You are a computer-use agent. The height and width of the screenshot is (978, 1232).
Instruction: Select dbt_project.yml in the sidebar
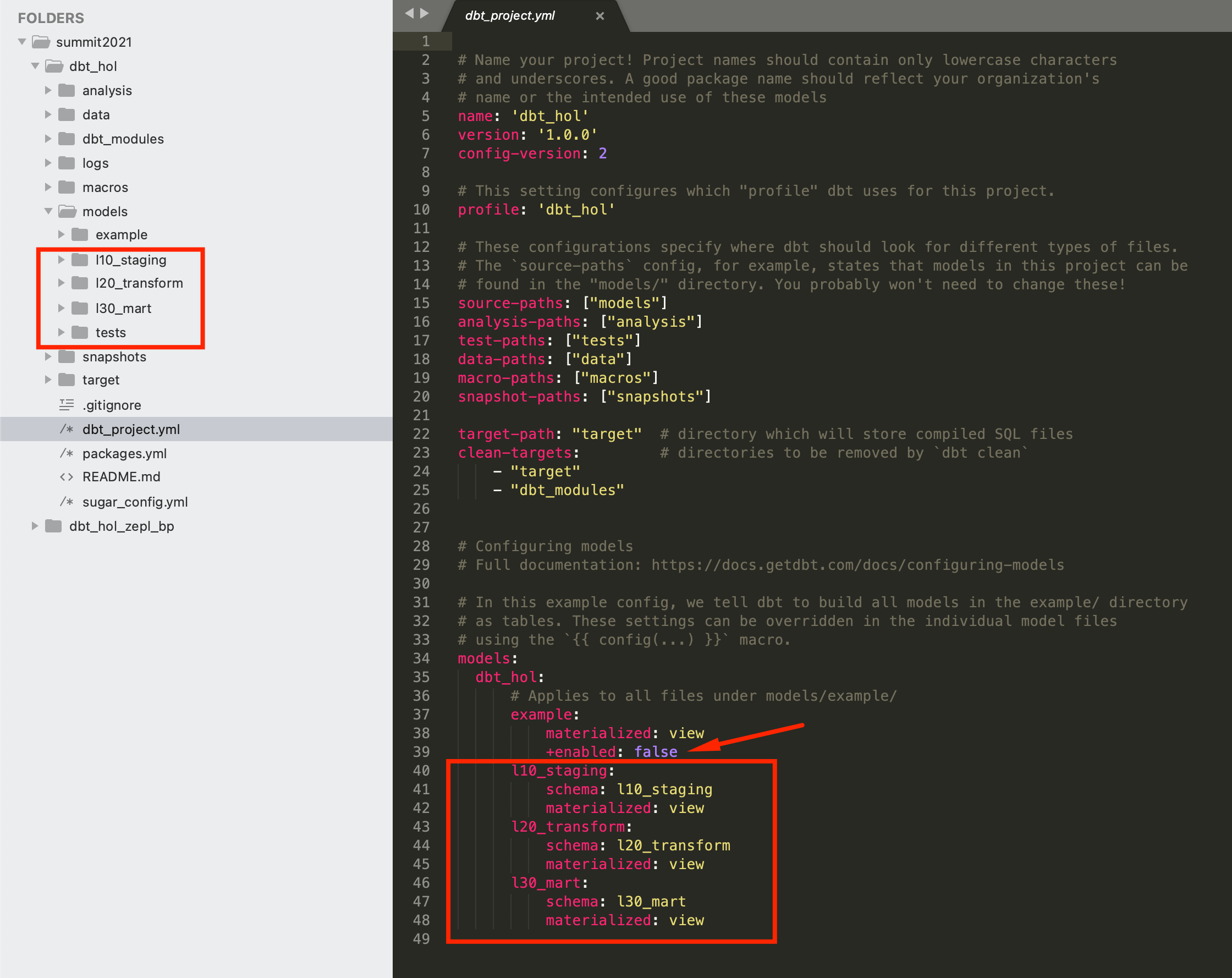(x=131, y=429)
